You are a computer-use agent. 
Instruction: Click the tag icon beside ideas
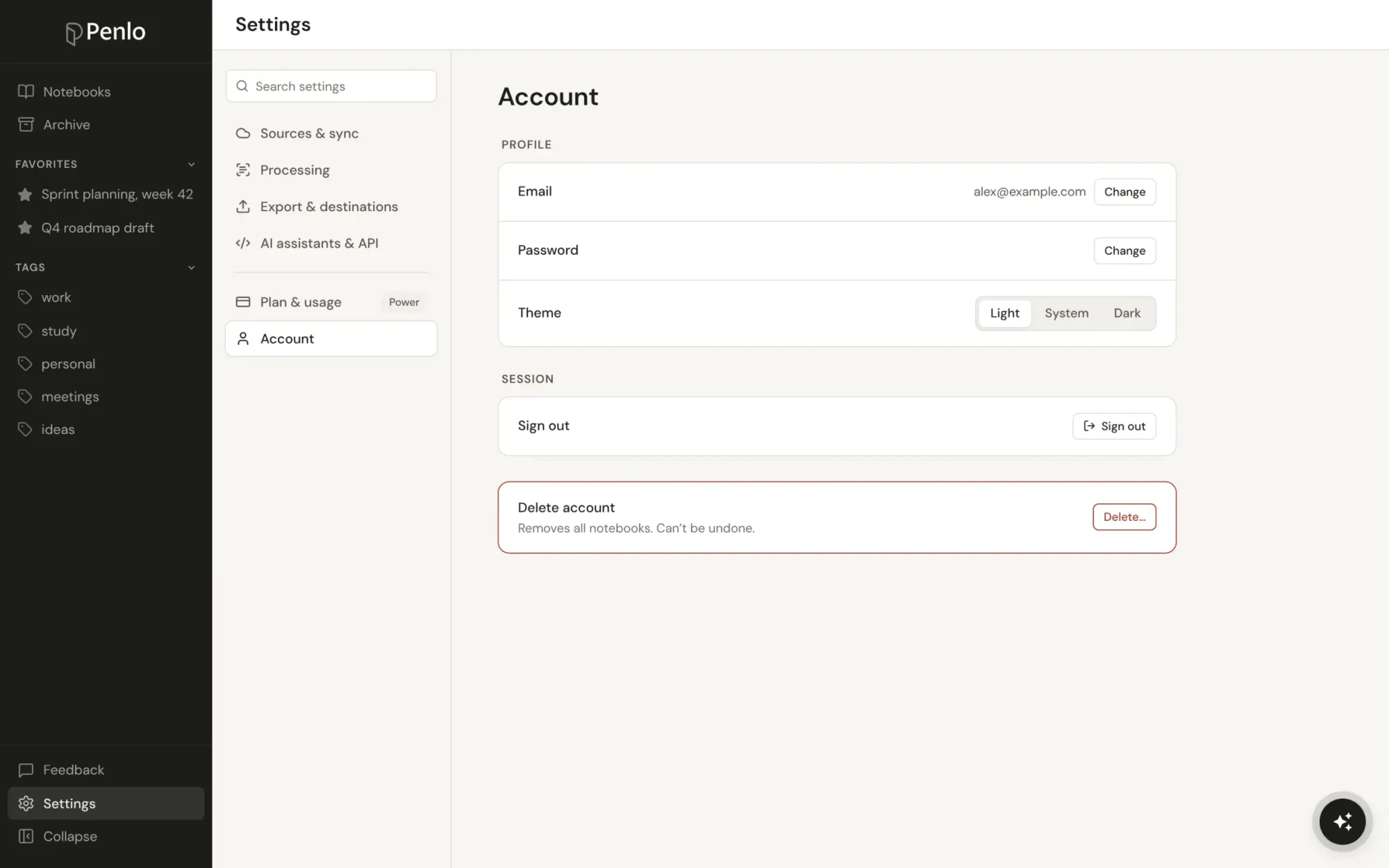tap(25, 429)
